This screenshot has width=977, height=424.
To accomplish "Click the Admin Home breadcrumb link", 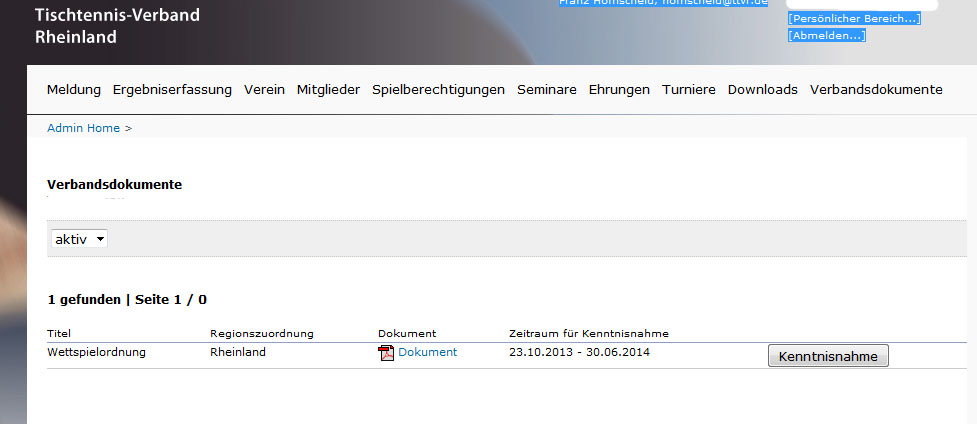I will pos(83,128).
